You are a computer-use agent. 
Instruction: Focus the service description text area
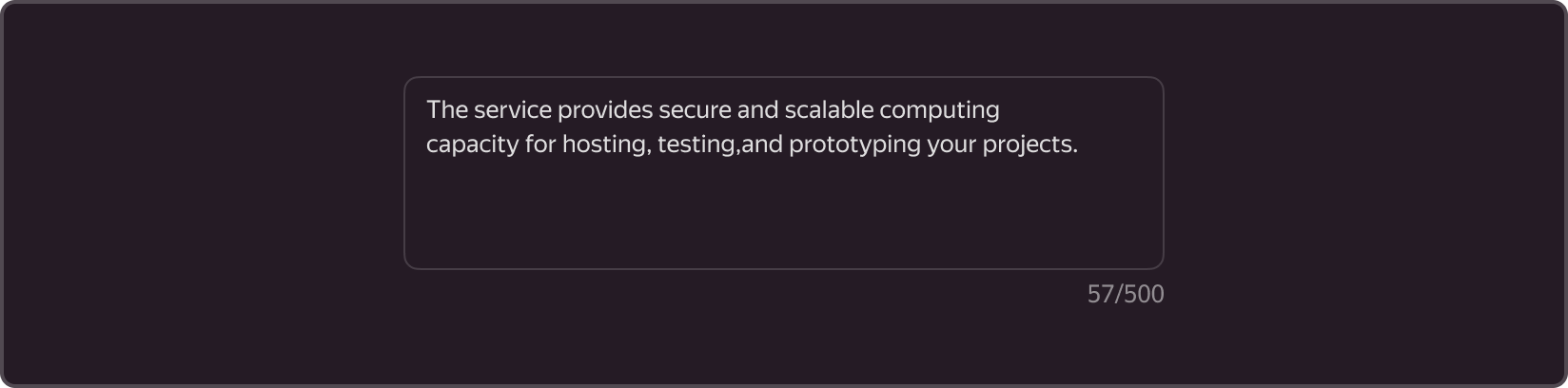pos(784,173)
